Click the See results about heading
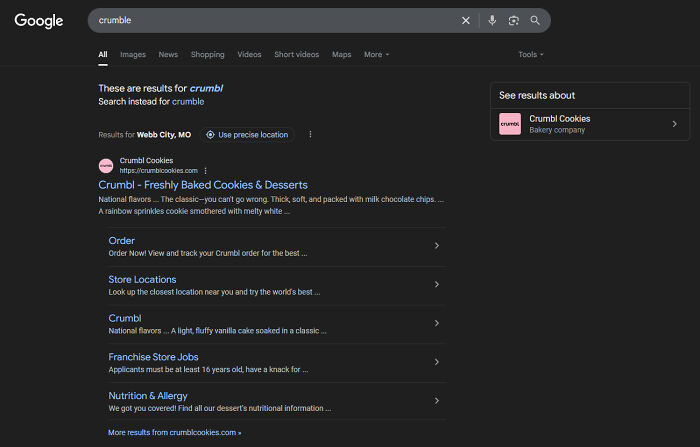This screenshot has width=700, height=447. (537, 96)
